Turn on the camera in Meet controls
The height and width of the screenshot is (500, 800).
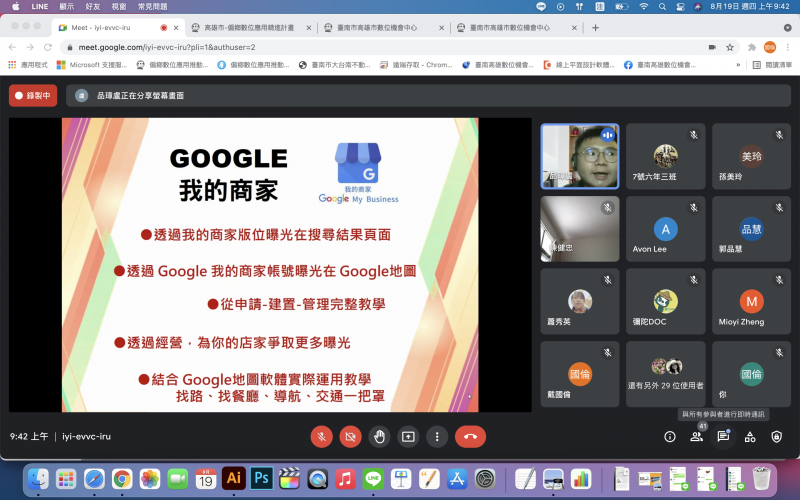[351, 437]
